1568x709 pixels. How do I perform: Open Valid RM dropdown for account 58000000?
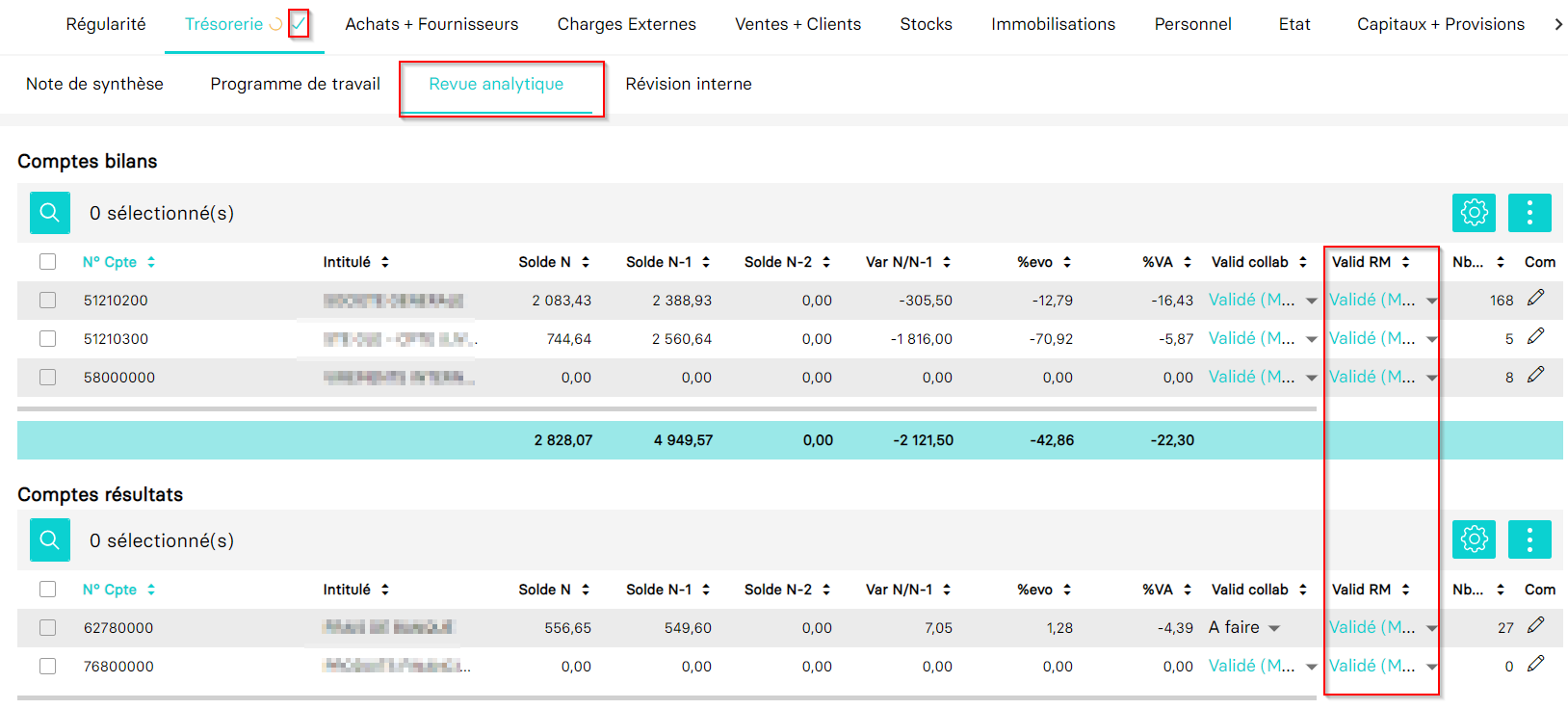pos(1383,377)
